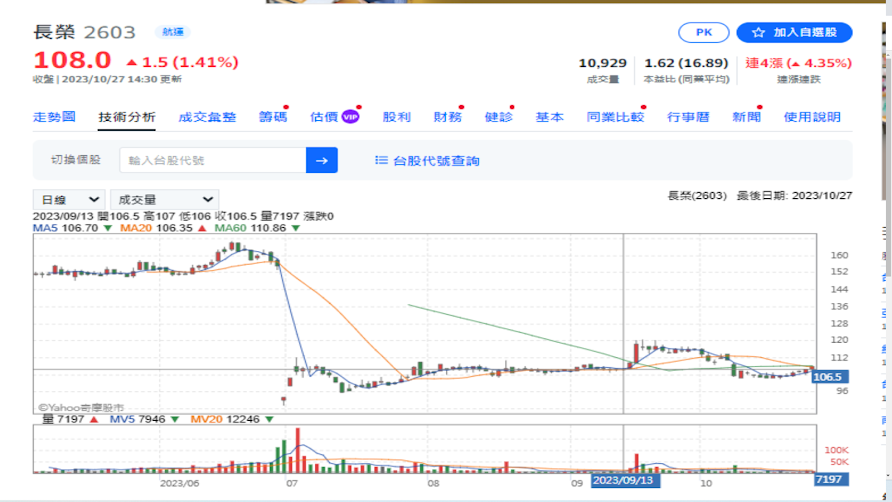
Task: Add stock via 加入自選股 button
Action: pos(794,32)
